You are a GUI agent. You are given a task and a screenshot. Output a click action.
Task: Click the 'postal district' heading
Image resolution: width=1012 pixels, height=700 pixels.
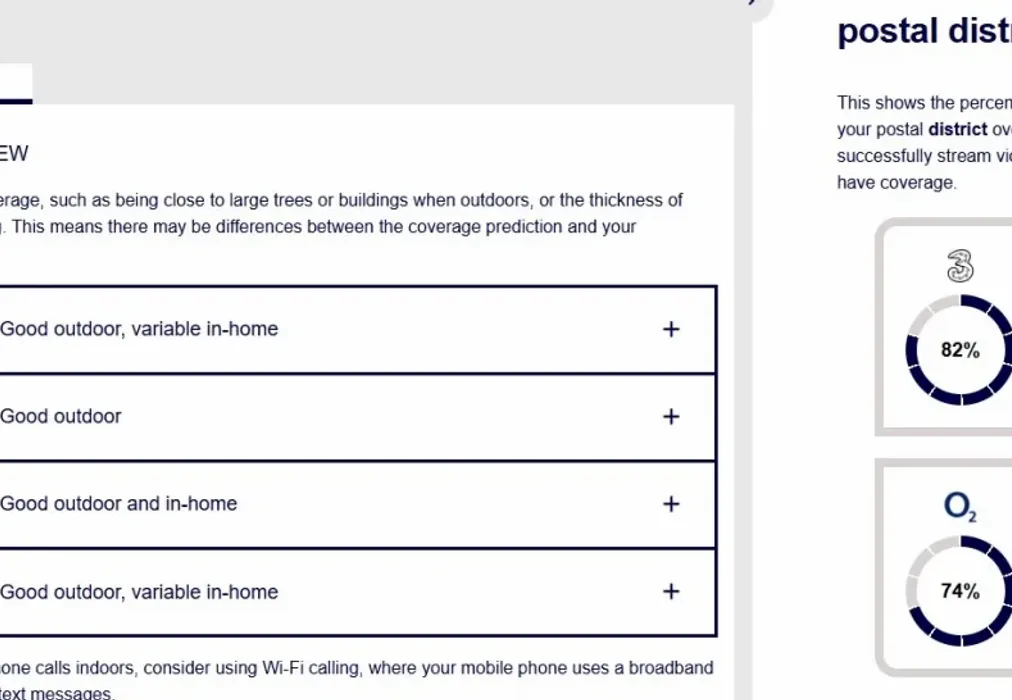(x=924, y=31)
